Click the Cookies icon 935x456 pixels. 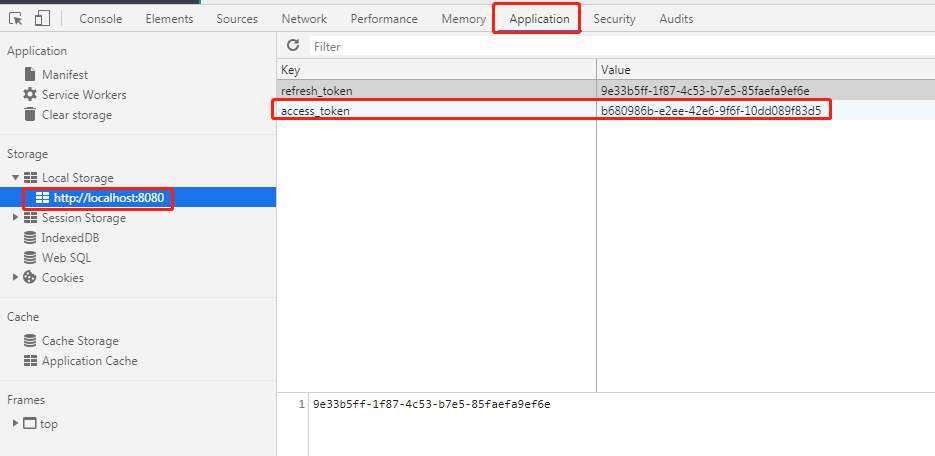tap(30, 277)
